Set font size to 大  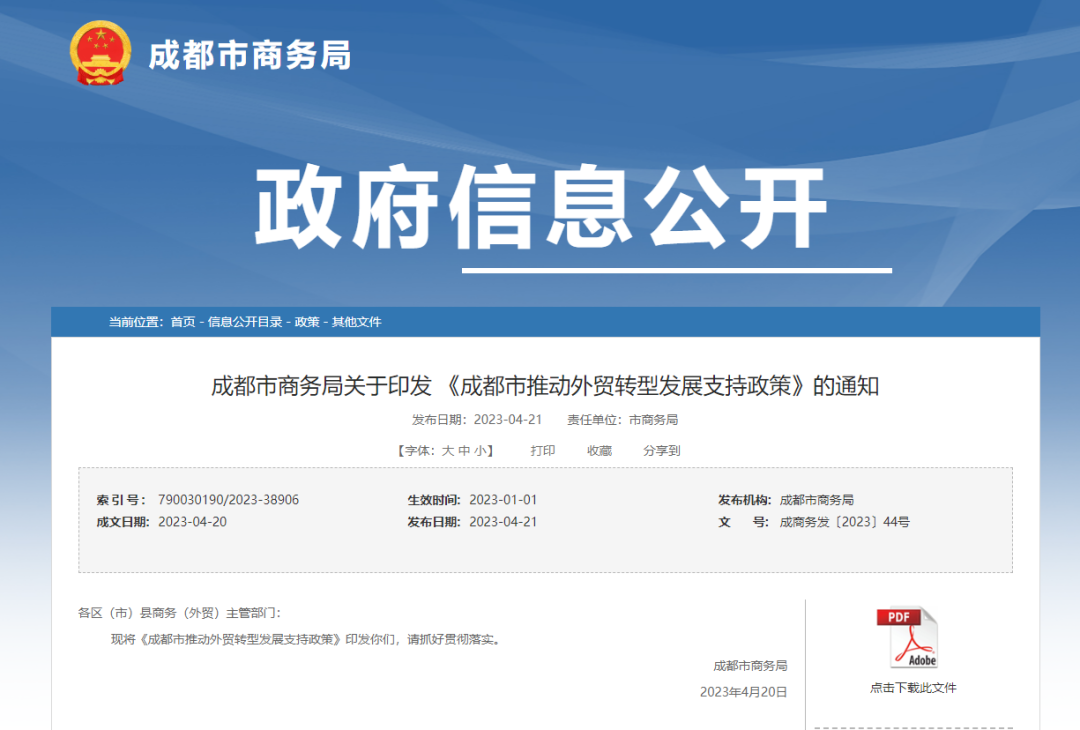click(448, 451)
